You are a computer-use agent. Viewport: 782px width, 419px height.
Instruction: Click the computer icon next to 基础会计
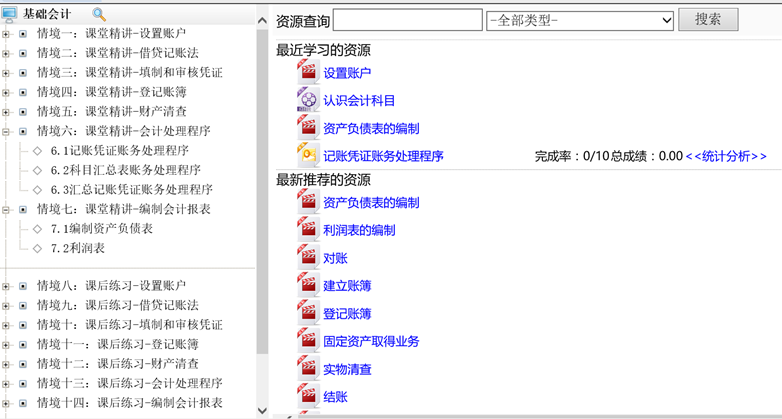tap(10, 14)
